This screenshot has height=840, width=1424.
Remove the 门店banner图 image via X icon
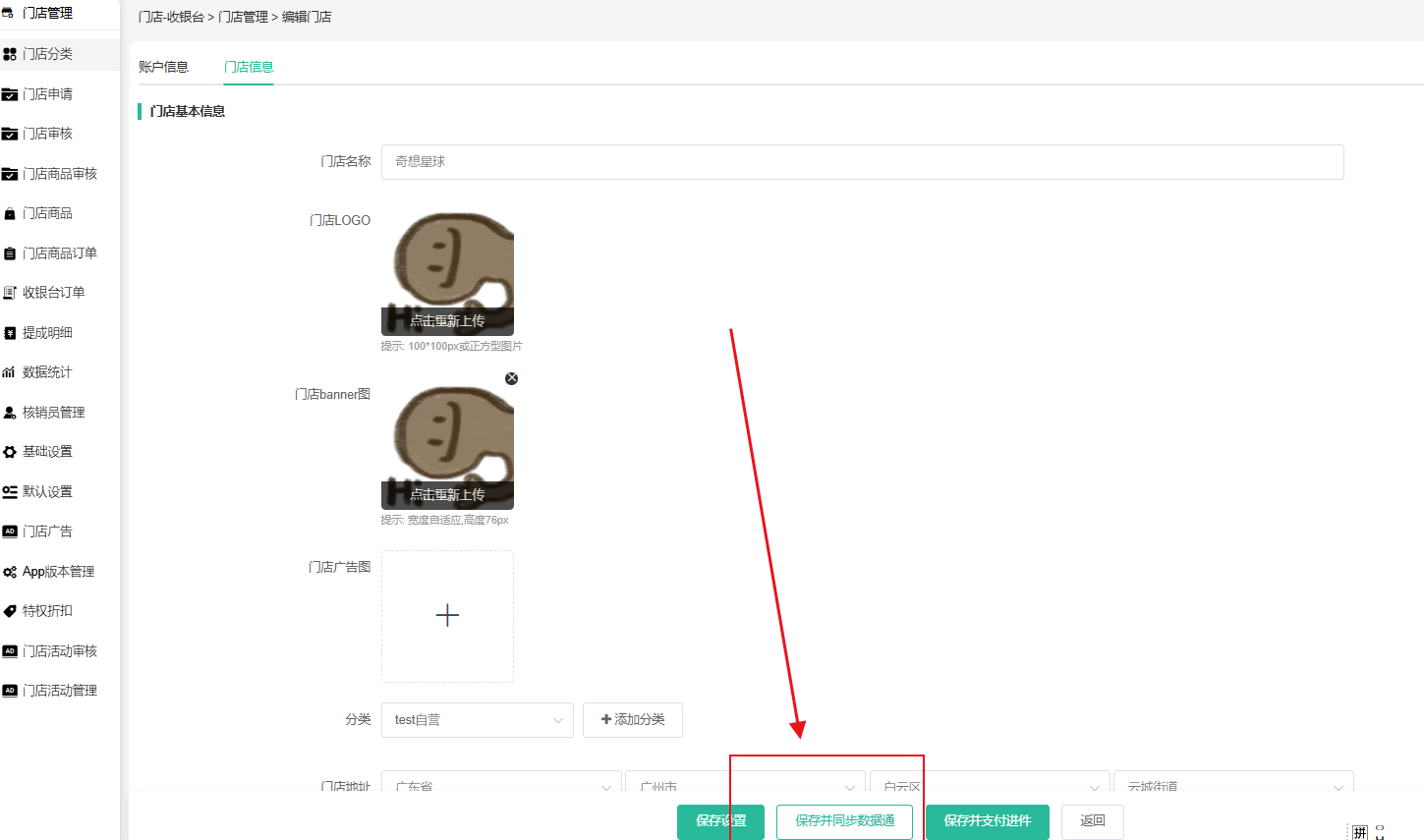click(511, 378)
